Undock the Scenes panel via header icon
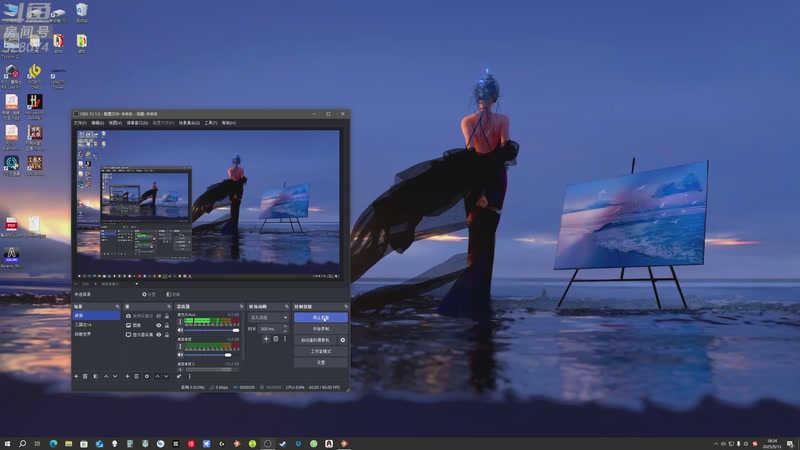Viewport: 800px width, 450px height. 117,306
